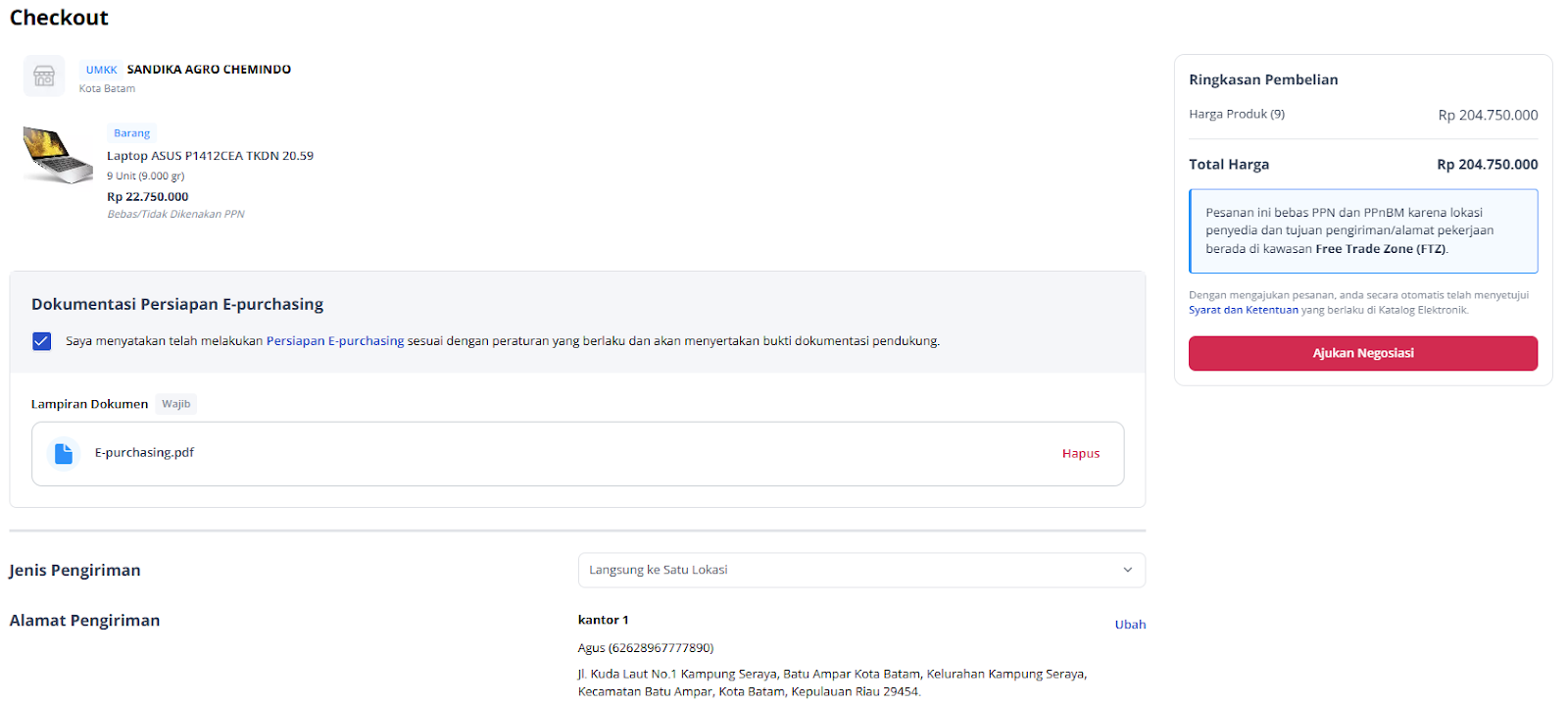
Task: Open the Syarat dan Ketentuan link
Action: point(1244,310)
